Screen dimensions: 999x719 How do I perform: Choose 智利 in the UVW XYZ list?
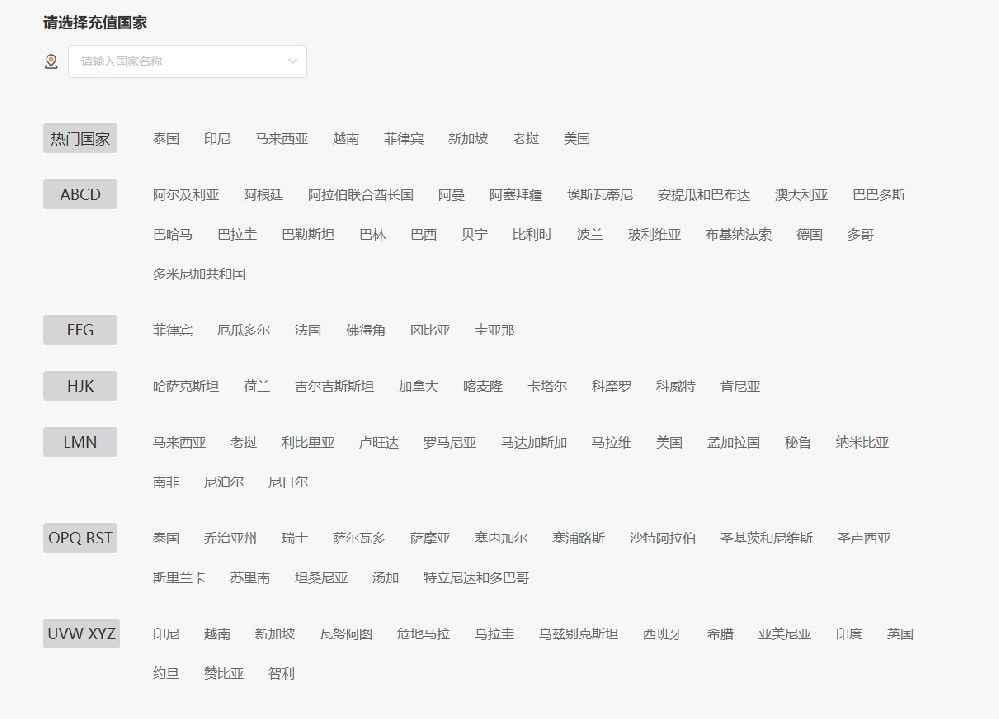pyautogui.click(x=282, y=673)
